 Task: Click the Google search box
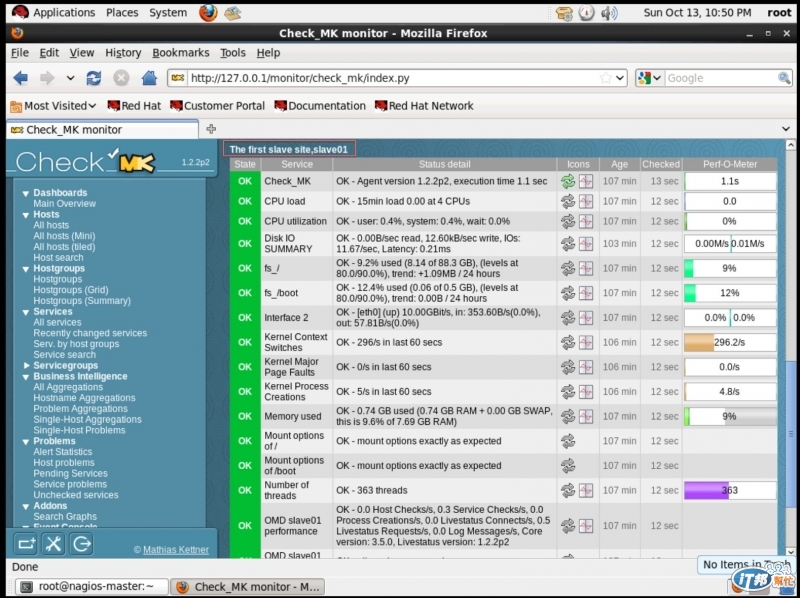pos(721,78)
